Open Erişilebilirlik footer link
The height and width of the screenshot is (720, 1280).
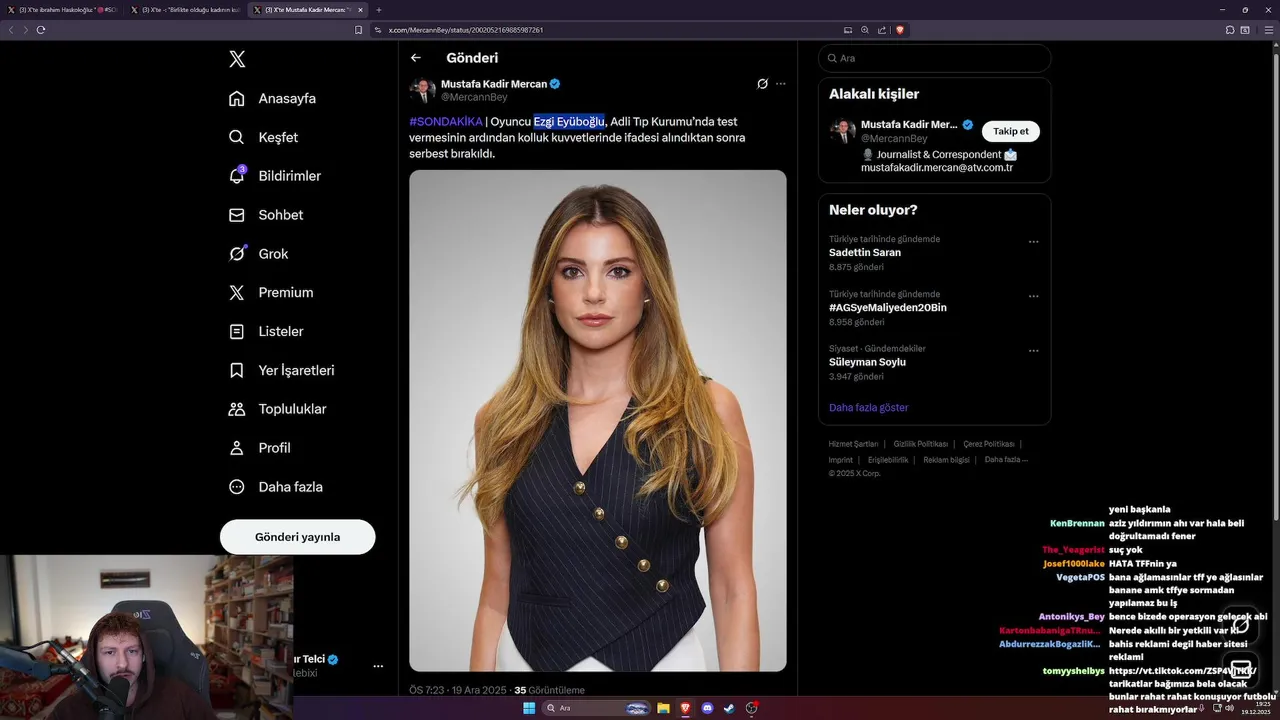click(888, 460)
